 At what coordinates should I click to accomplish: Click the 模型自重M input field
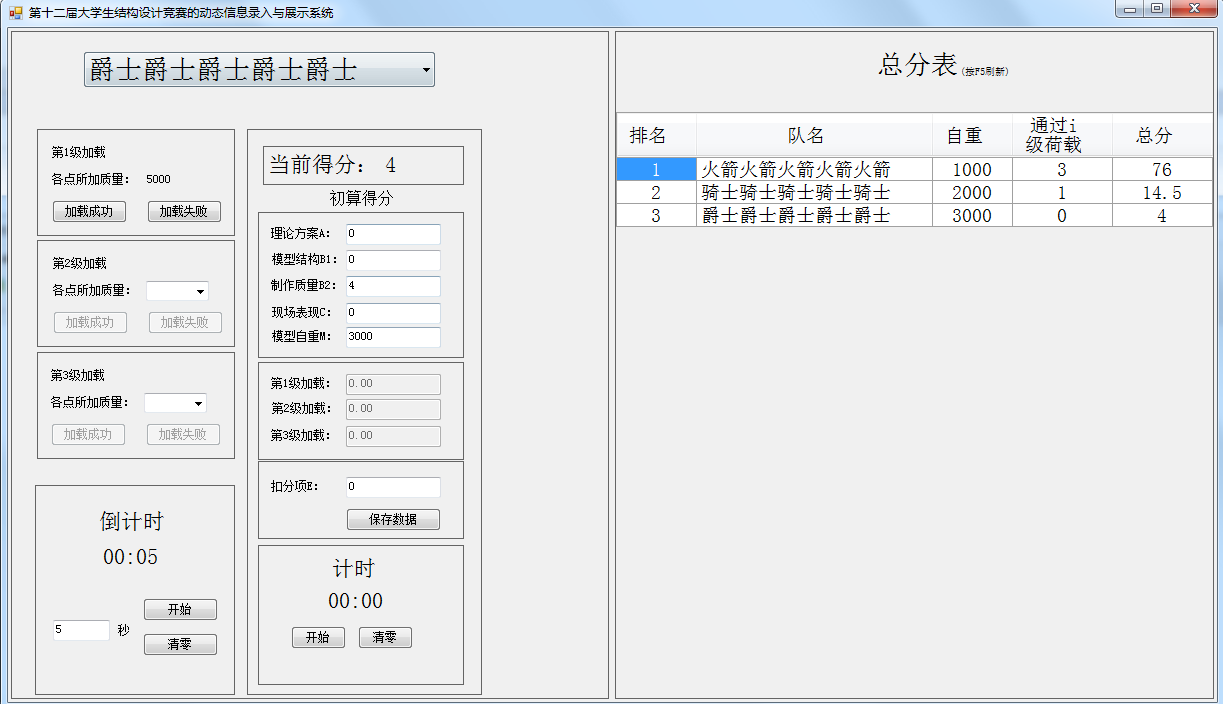(x=393, y=337)
